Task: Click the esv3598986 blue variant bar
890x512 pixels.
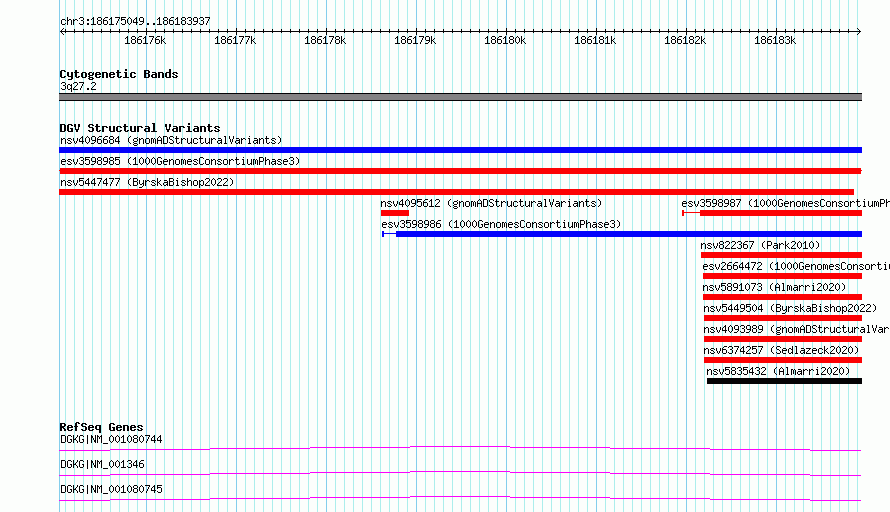Action: point(622,234)
